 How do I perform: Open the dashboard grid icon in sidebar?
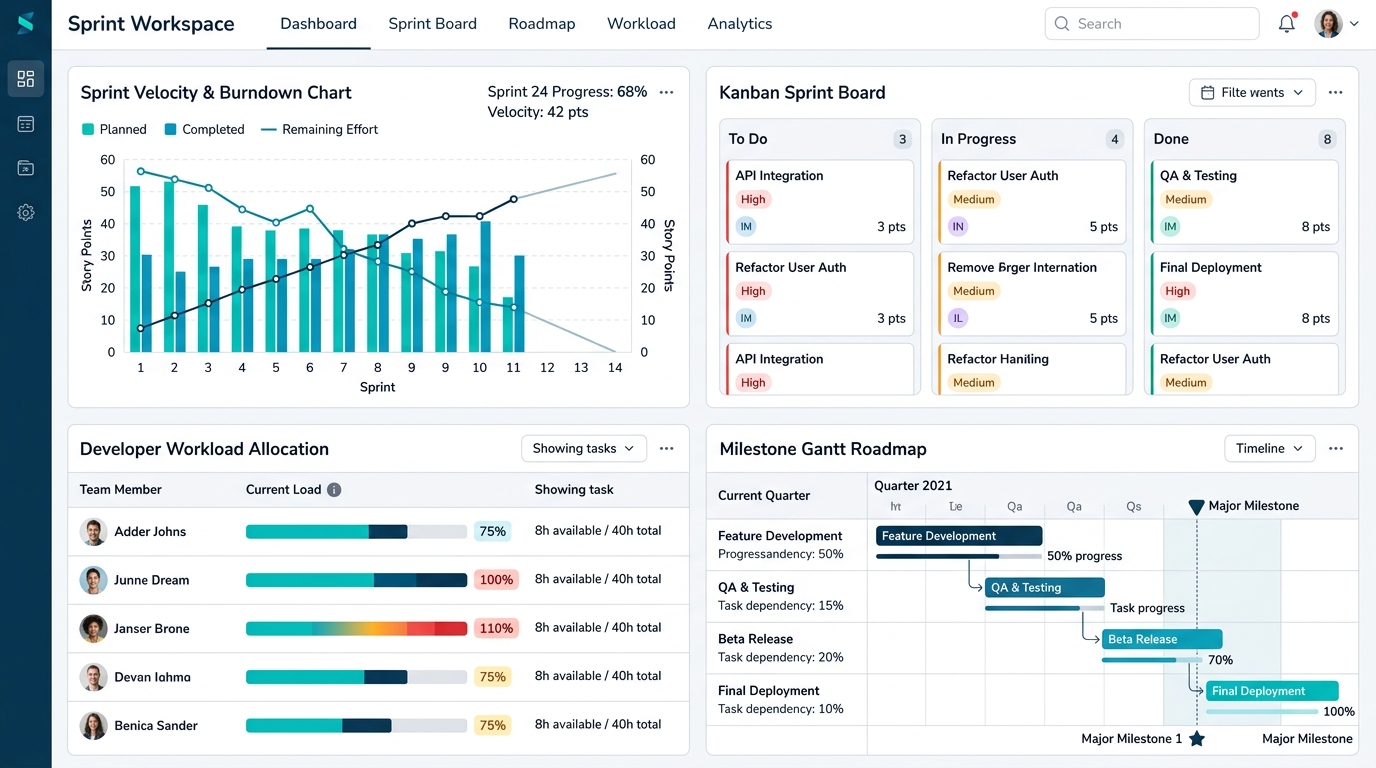coord(26,79)
